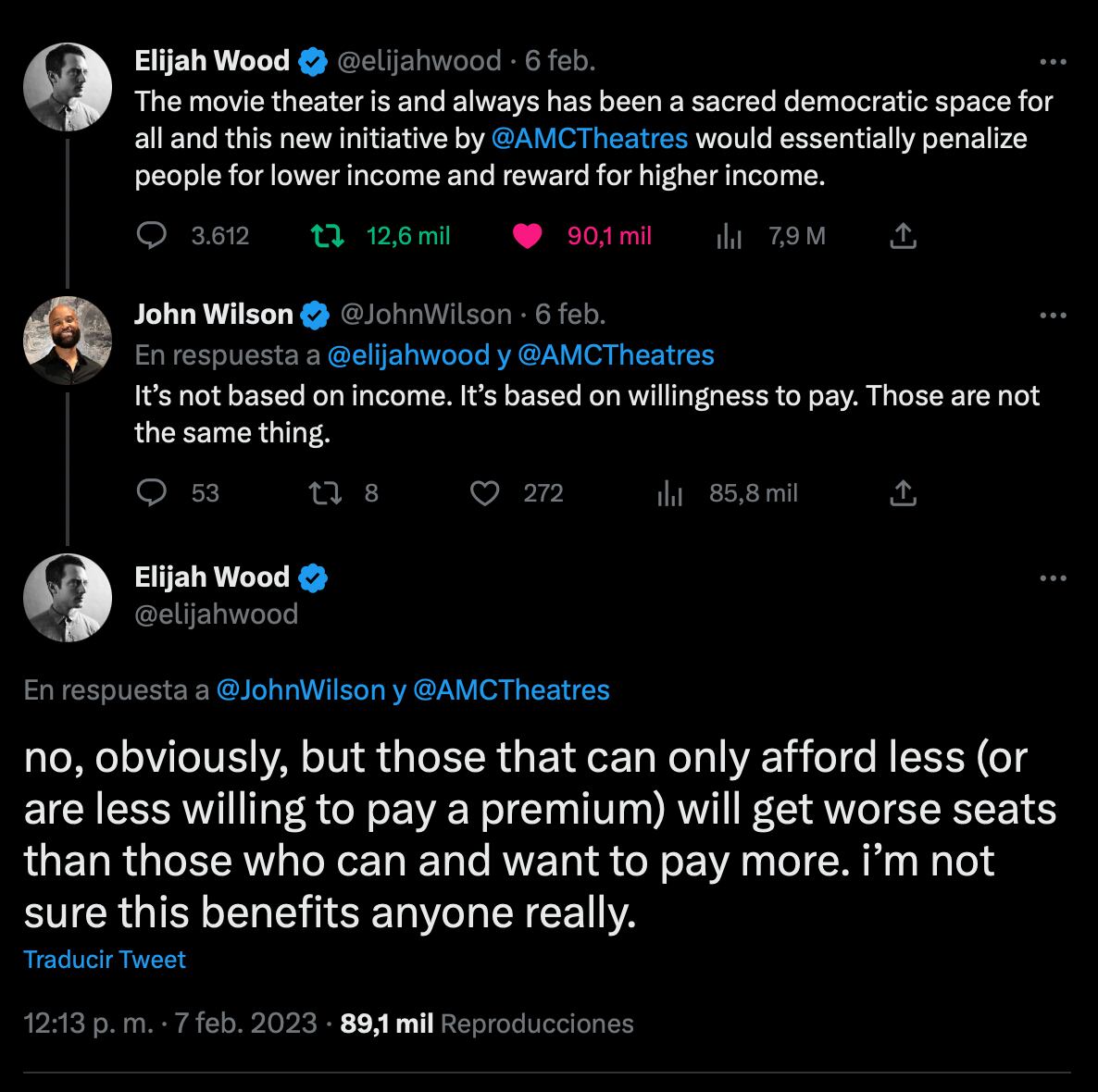The width and height of the screenshot is (1098, 1092).
Task: Open @JohnWilson link in the main reply header
Action: point(300,689)
